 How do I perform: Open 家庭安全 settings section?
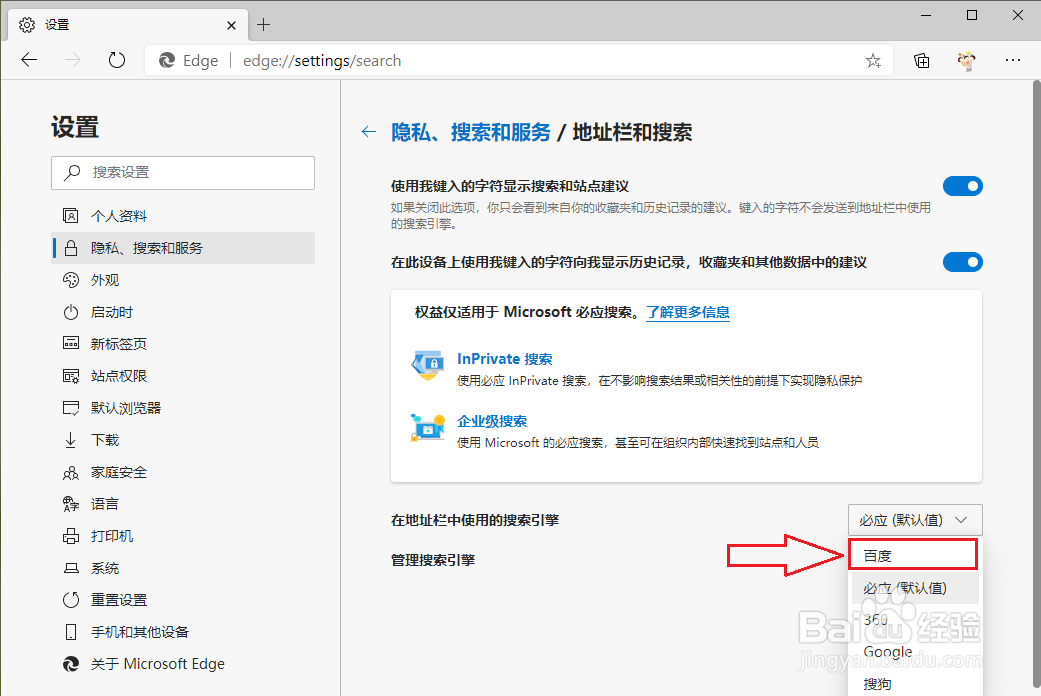point(183,472)
